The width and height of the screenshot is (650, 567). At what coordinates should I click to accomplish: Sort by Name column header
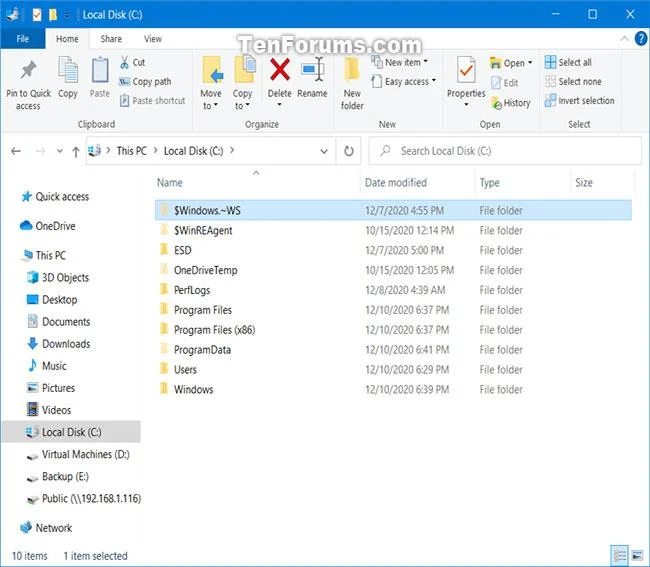[x=170, y=183]
